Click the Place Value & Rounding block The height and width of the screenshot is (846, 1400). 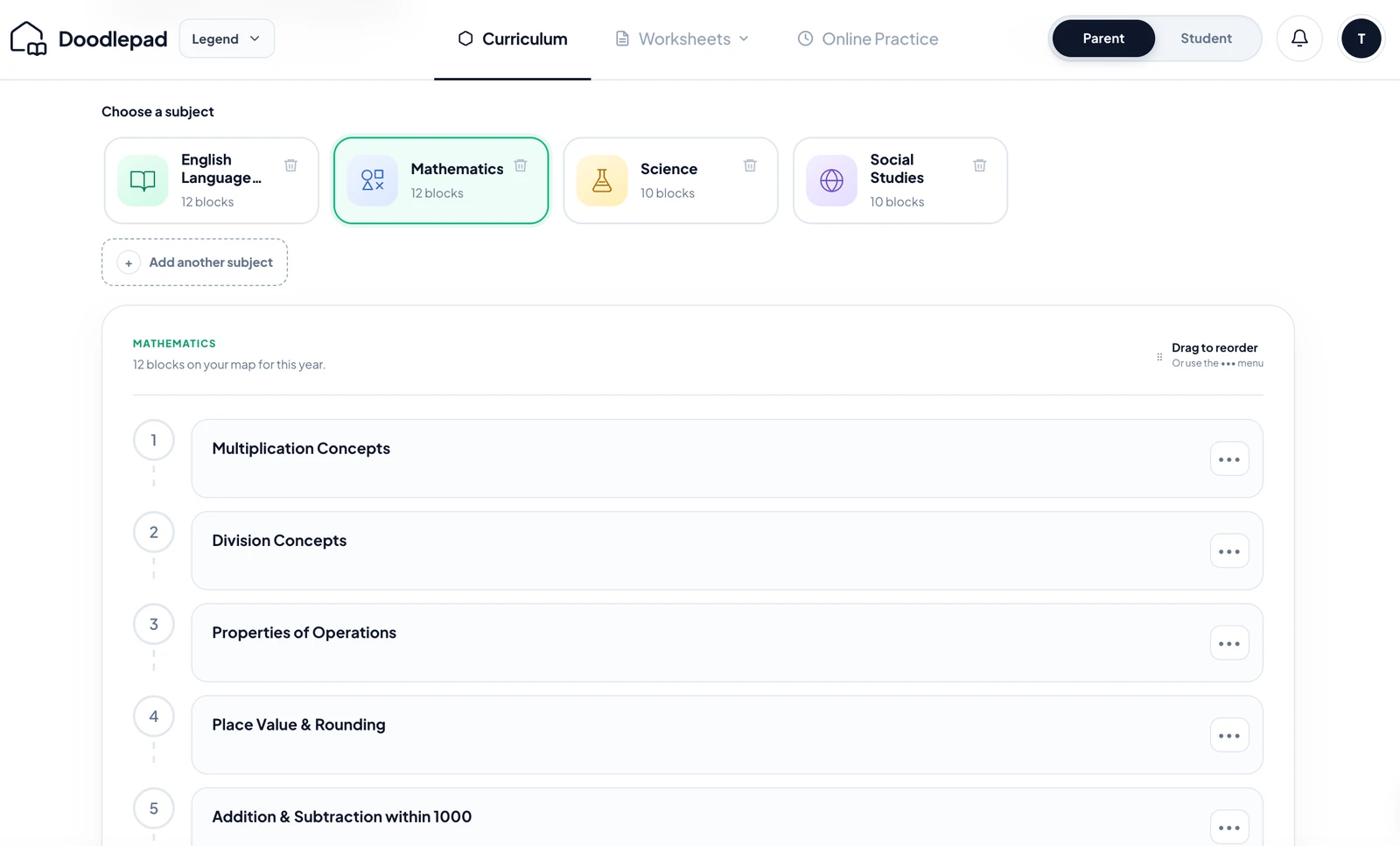click(727, 735)
